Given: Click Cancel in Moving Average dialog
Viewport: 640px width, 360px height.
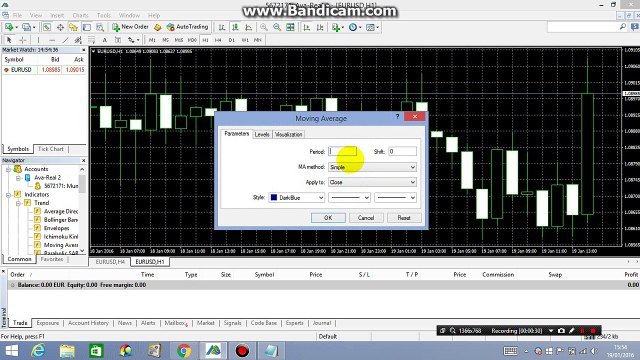Looking at the screenshot, I should click(x=366, y=218).
